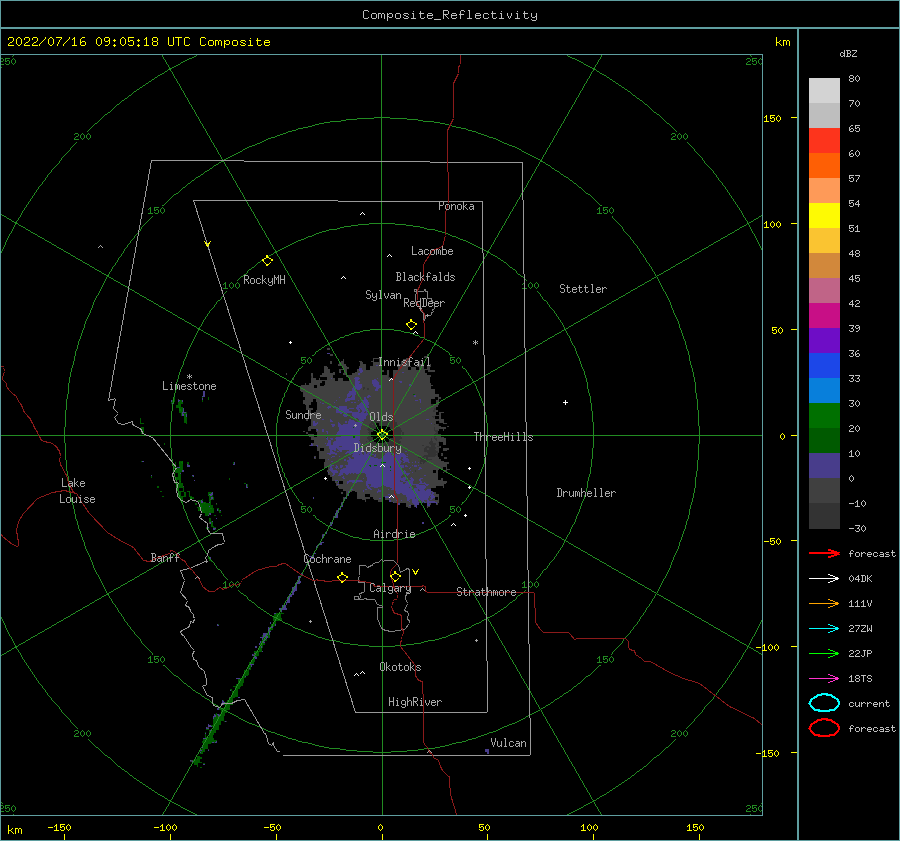The width and height of the screenshot is (900, 841).
Task: Click the white plus marker south of Stettler
Action: coord(565,402)
